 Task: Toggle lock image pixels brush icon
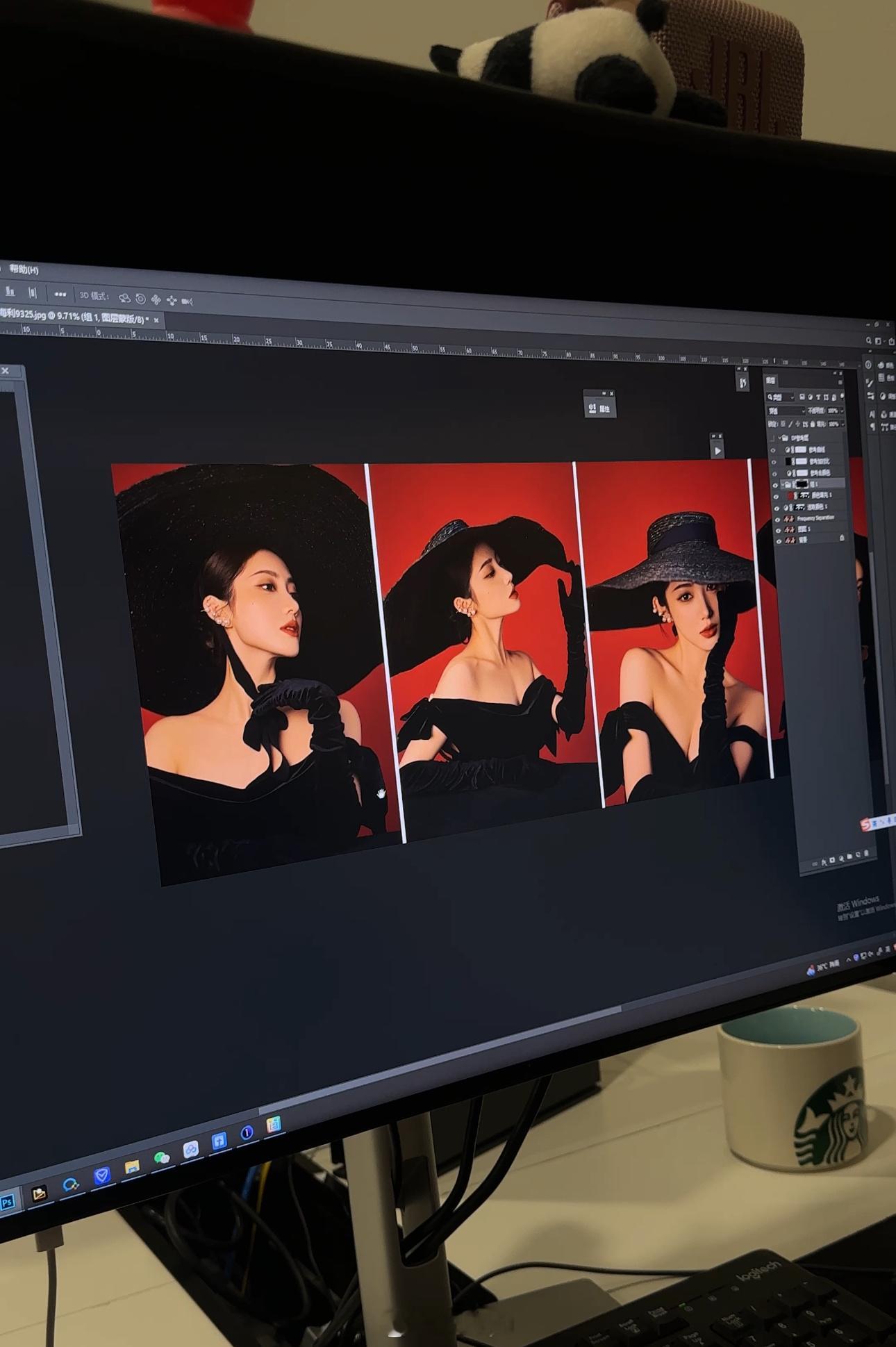click(x=790, y=423)
